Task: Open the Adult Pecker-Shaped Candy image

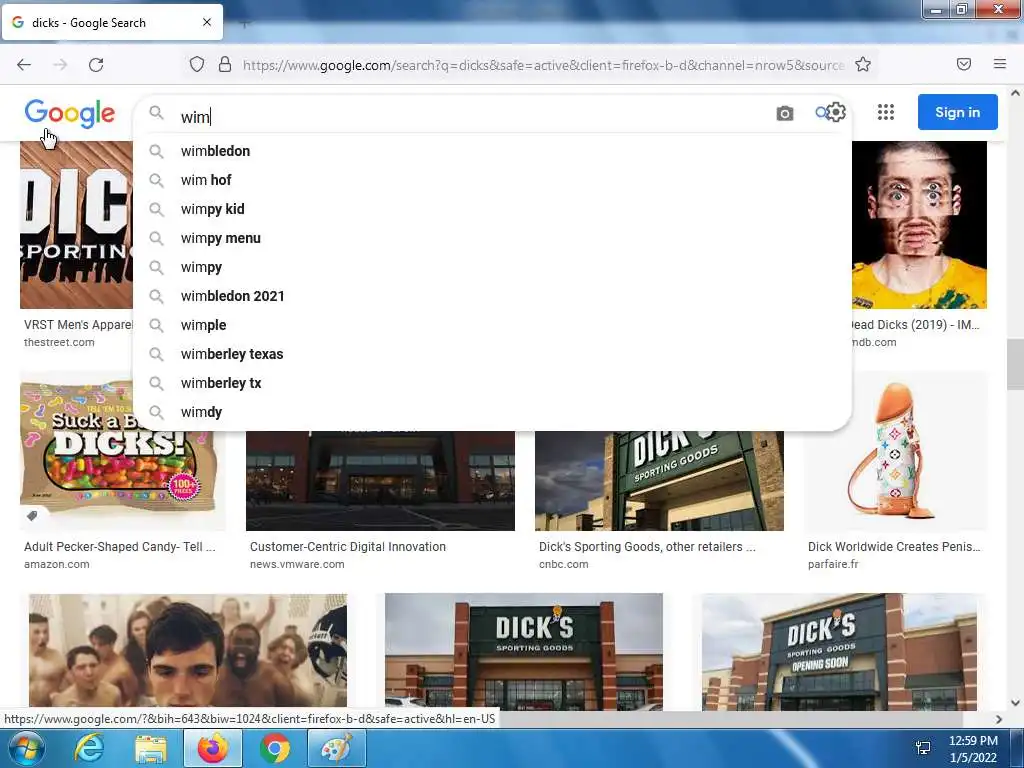Action: (x=122, y=451)
